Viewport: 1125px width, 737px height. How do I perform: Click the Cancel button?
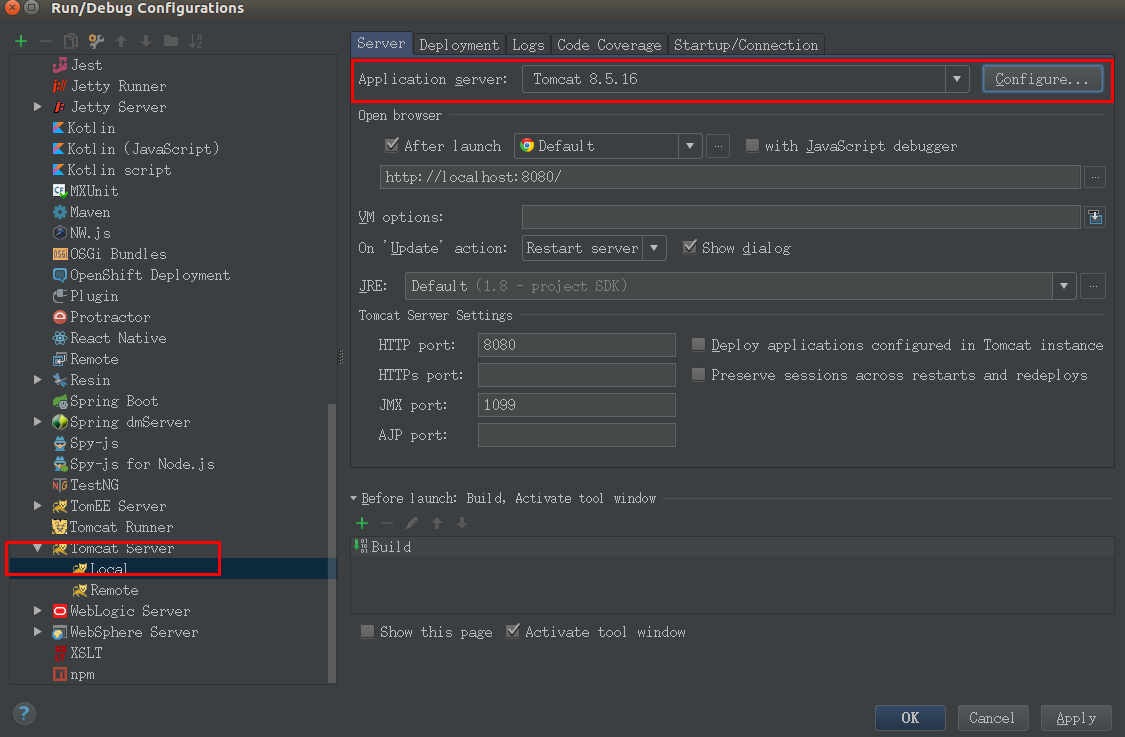pyautogui.click(x=992, y=718)
